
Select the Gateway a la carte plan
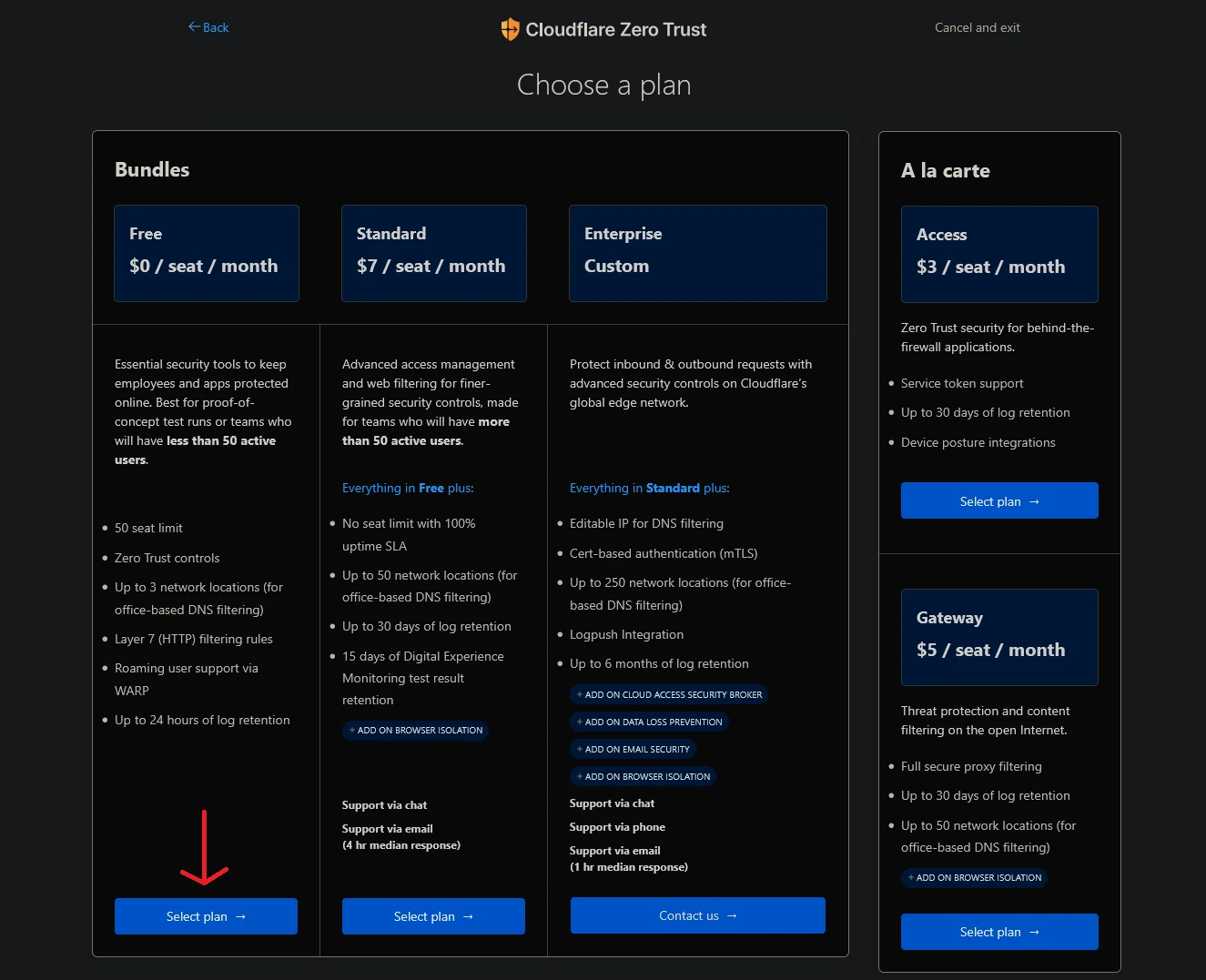(999, 932)
